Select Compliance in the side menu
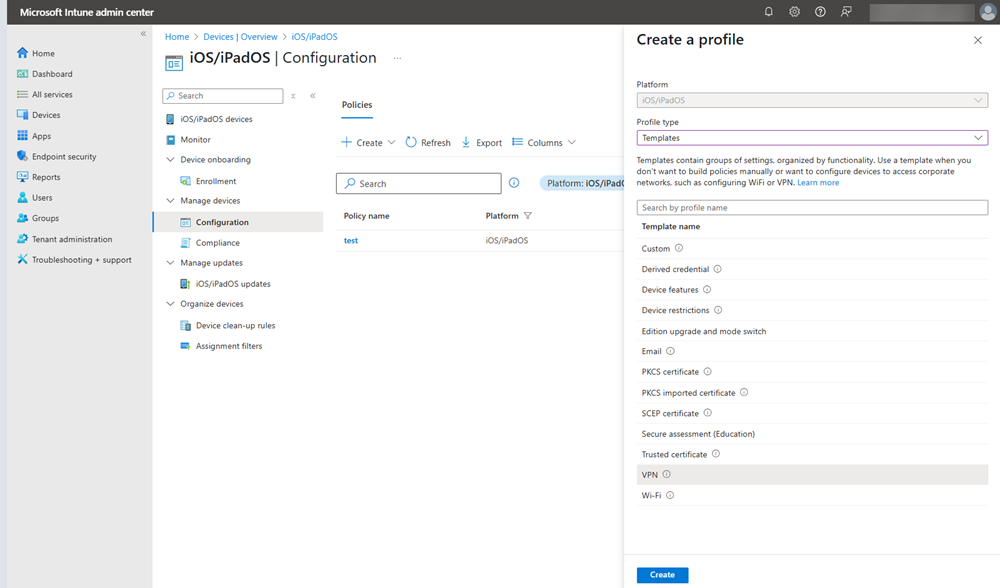 [x=217, y=243]
